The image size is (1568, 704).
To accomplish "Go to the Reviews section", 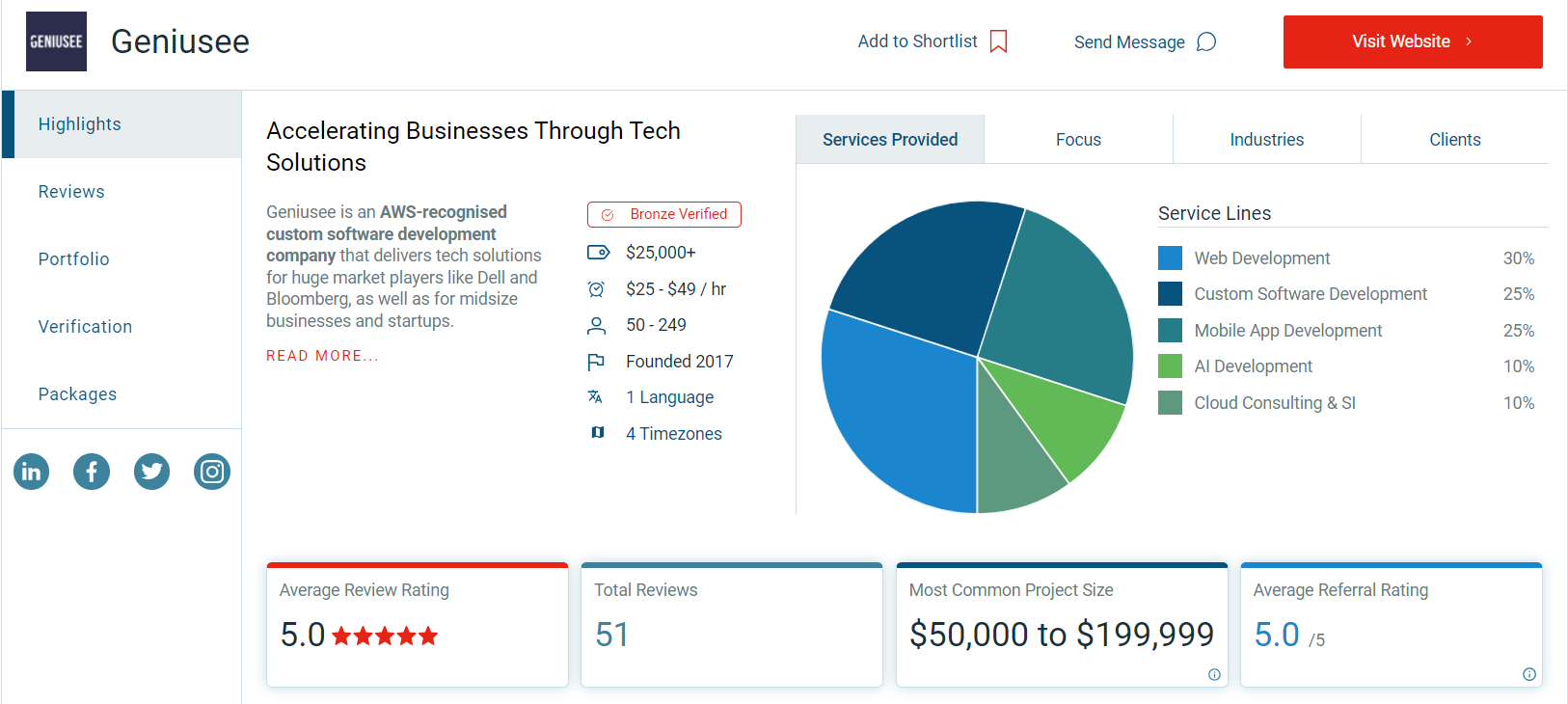I will (x=122, y=192).
